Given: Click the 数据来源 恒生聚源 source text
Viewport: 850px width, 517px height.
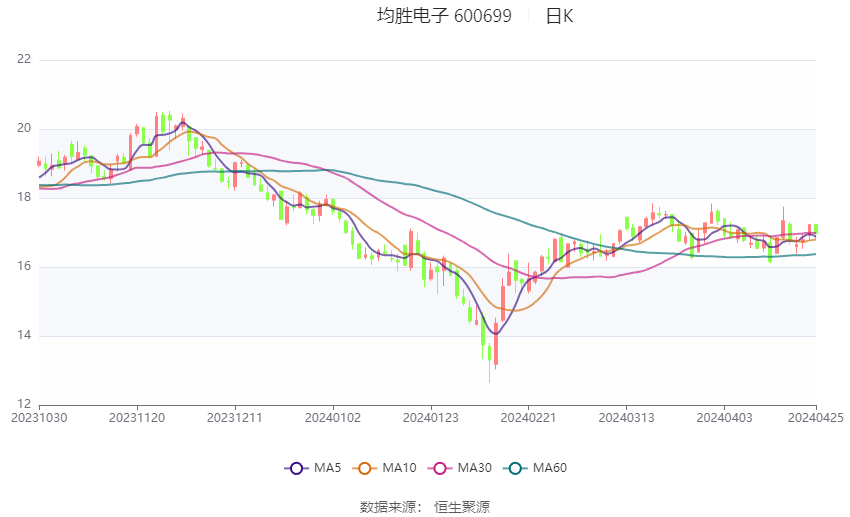Looking at the screenshot, I should click(425, 507).
